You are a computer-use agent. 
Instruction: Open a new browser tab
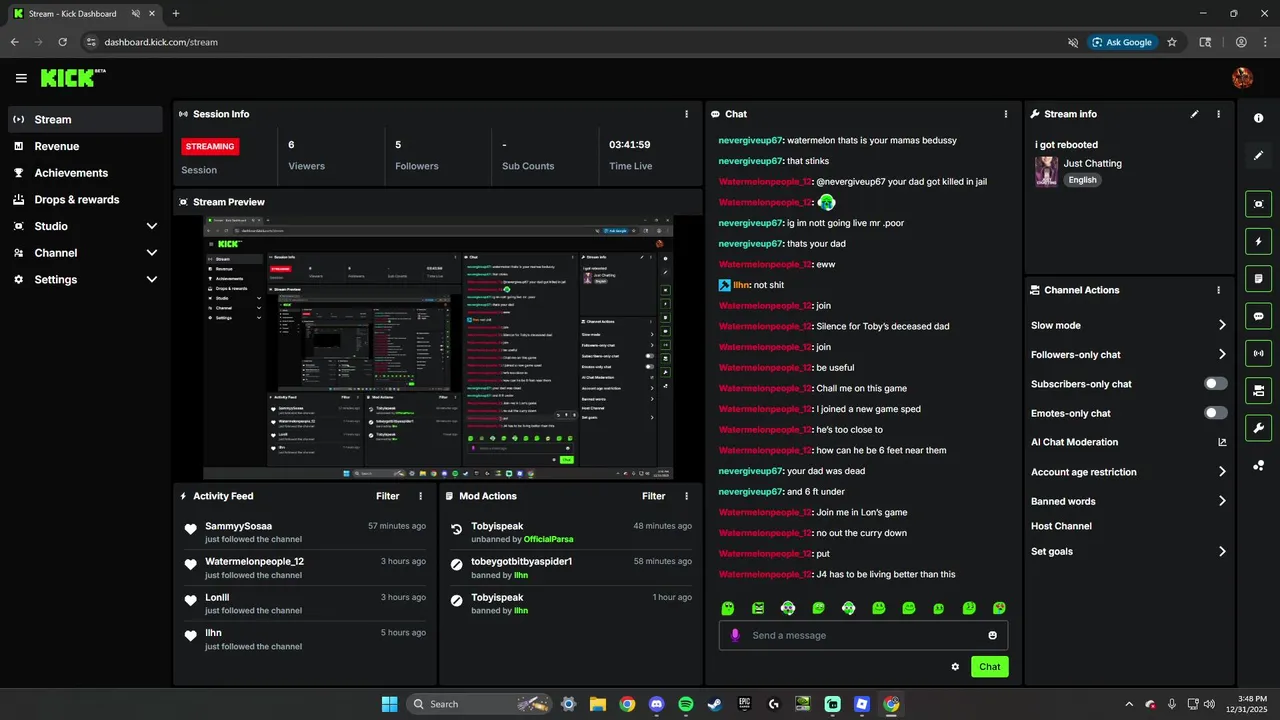(176, 14)
